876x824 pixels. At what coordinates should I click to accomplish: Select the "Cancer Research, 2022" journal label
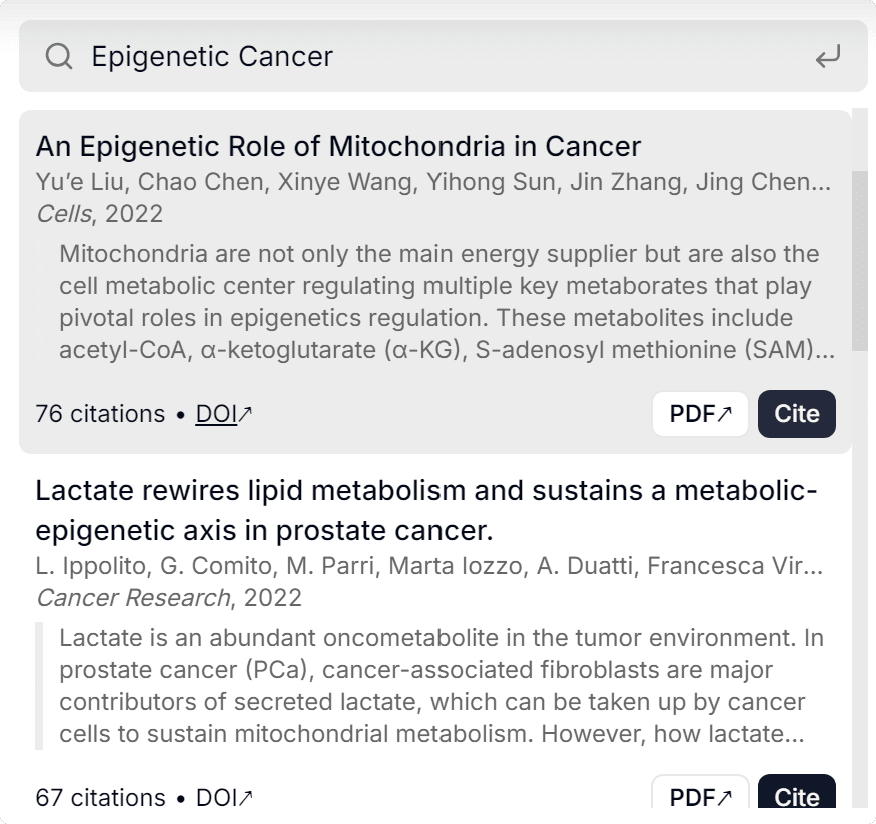(x=168, y=597)
